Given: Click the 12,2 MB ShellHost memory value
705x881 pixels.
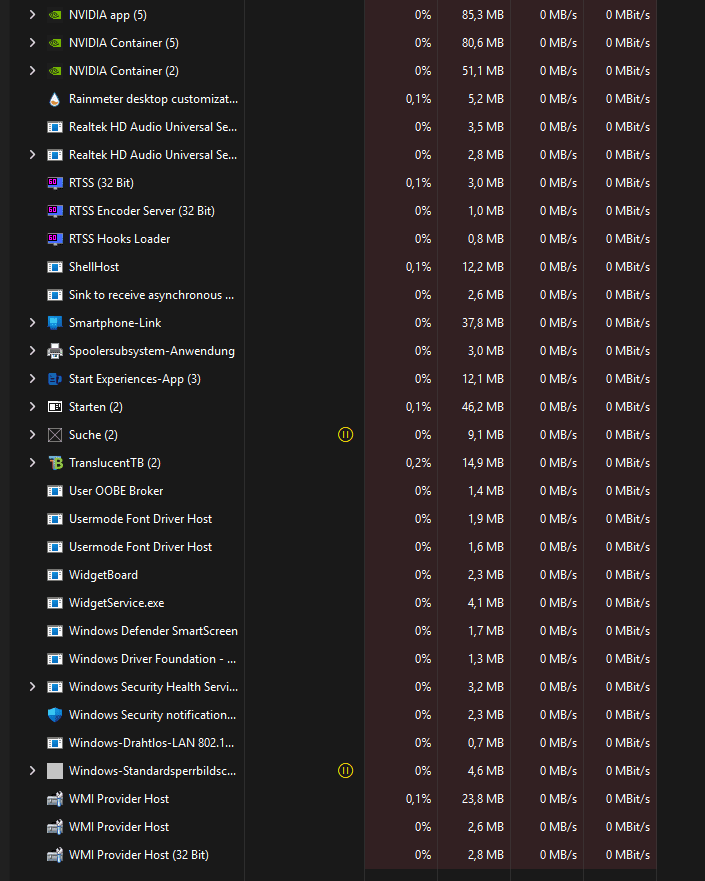Looking at the screenshot, I should pyautogui.click(x=483, y=267).
